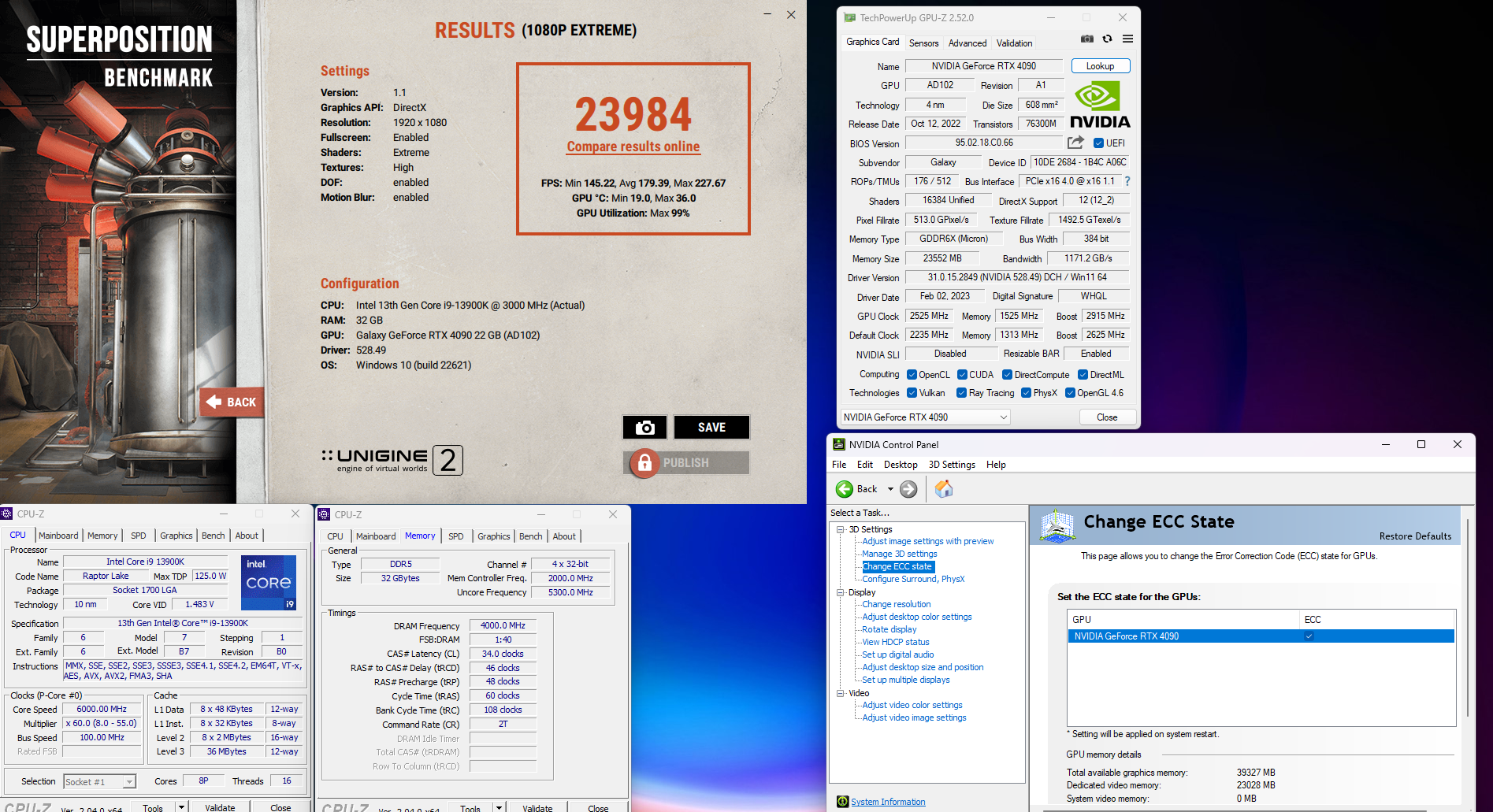Select NVIDIA GeForce RTX 4090 row in ECC list
1493x812 pixels.
1261,636
